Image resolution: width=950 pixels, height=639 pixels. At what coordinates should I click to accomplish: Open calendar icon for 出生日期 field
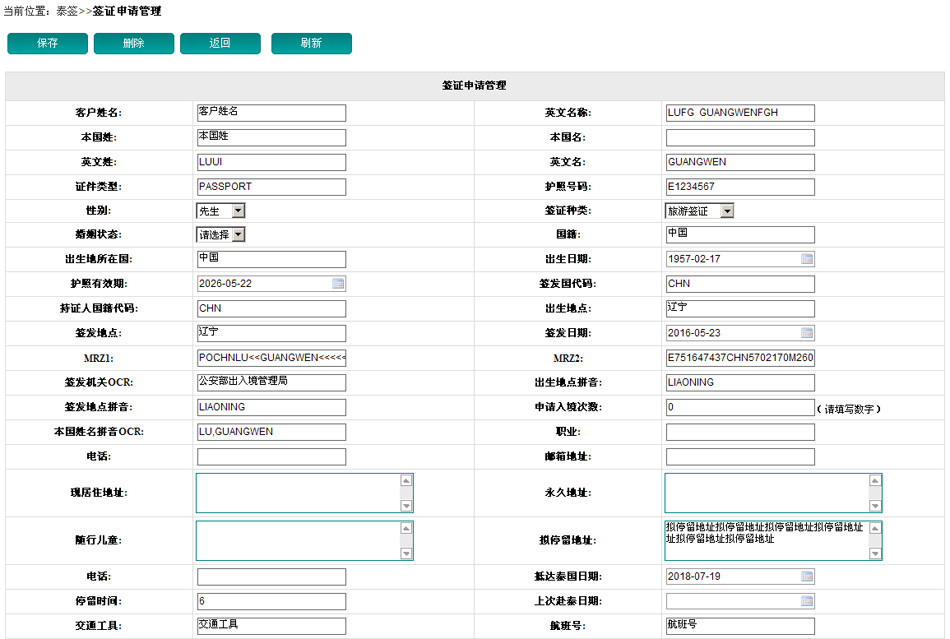coord(806,259)
